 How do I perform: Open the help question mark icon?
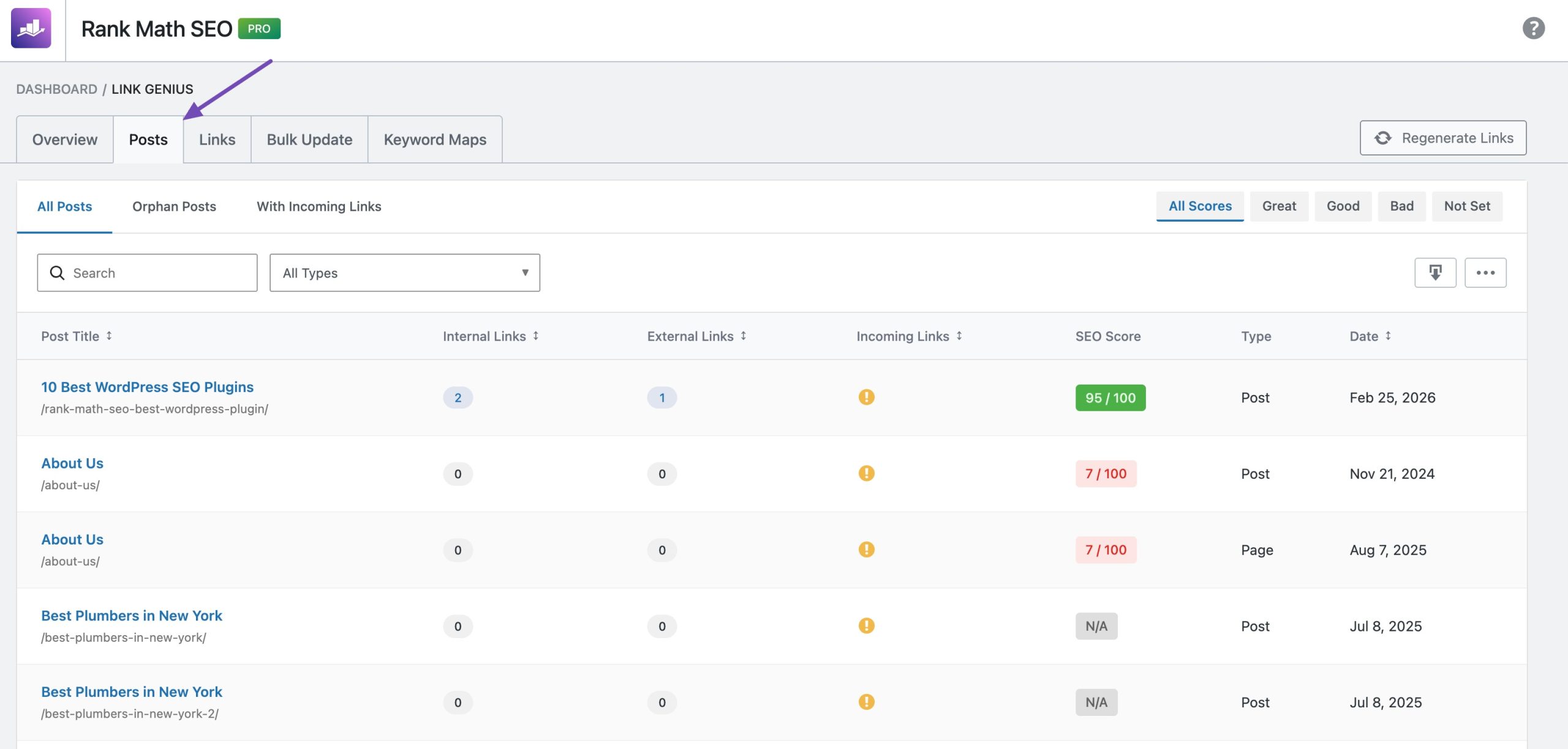[x=1533, y=27]
